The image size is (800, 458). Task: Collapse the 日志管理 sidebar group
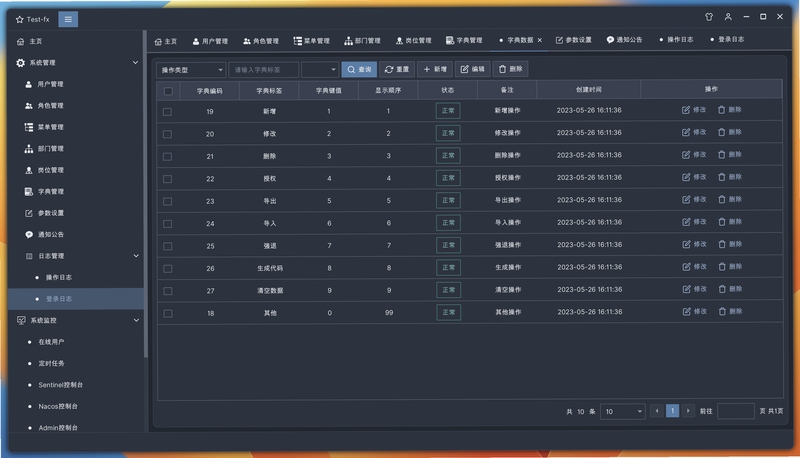136,256
